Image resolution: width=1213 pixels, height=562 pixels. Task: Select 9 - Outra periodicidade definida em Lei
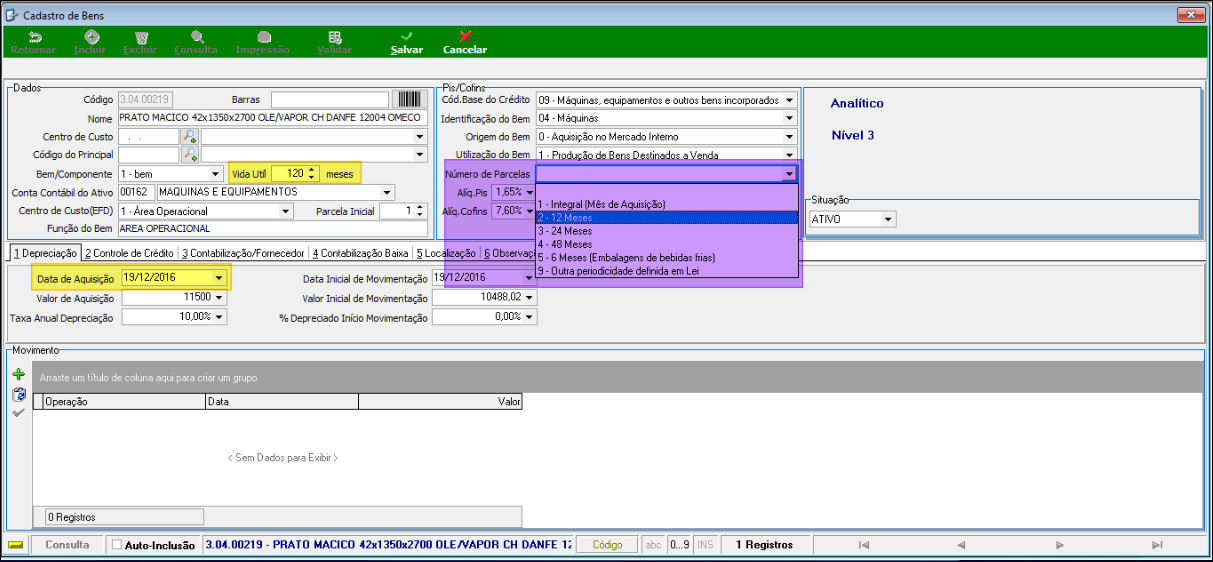667,270
